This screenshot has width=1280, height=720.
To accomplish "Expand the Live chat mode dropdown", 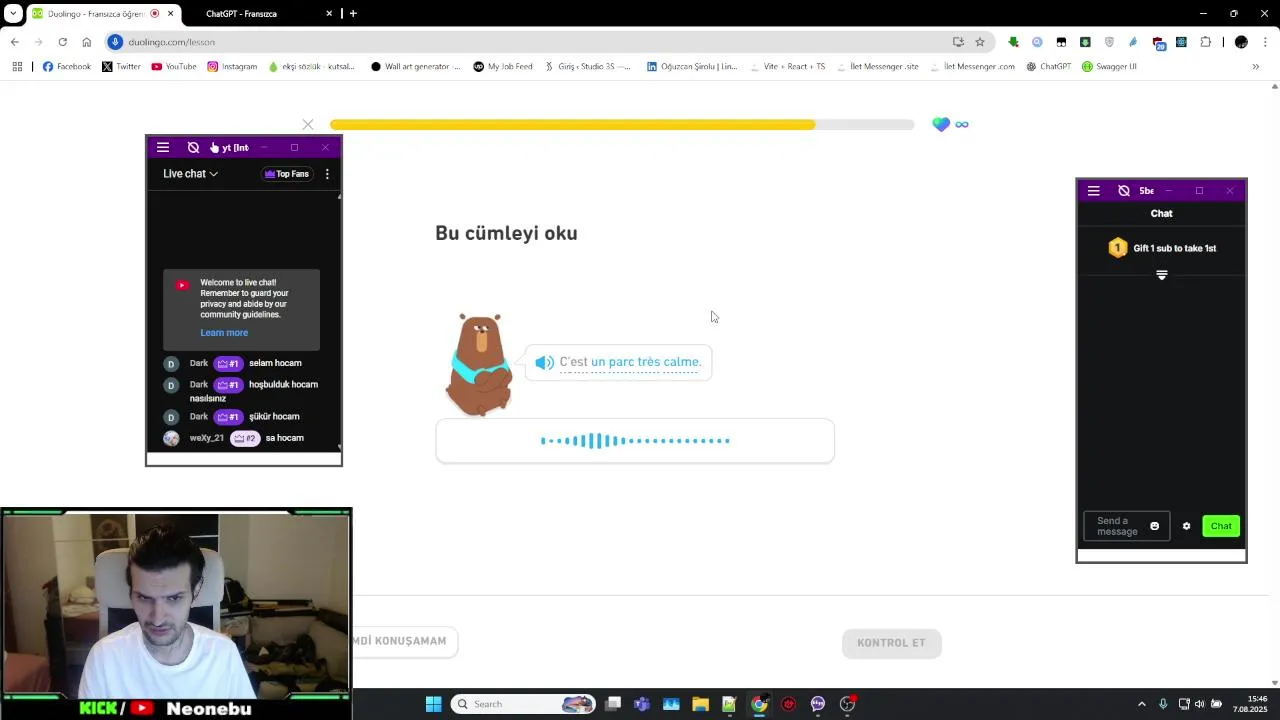I will click(x=190, y=174).
